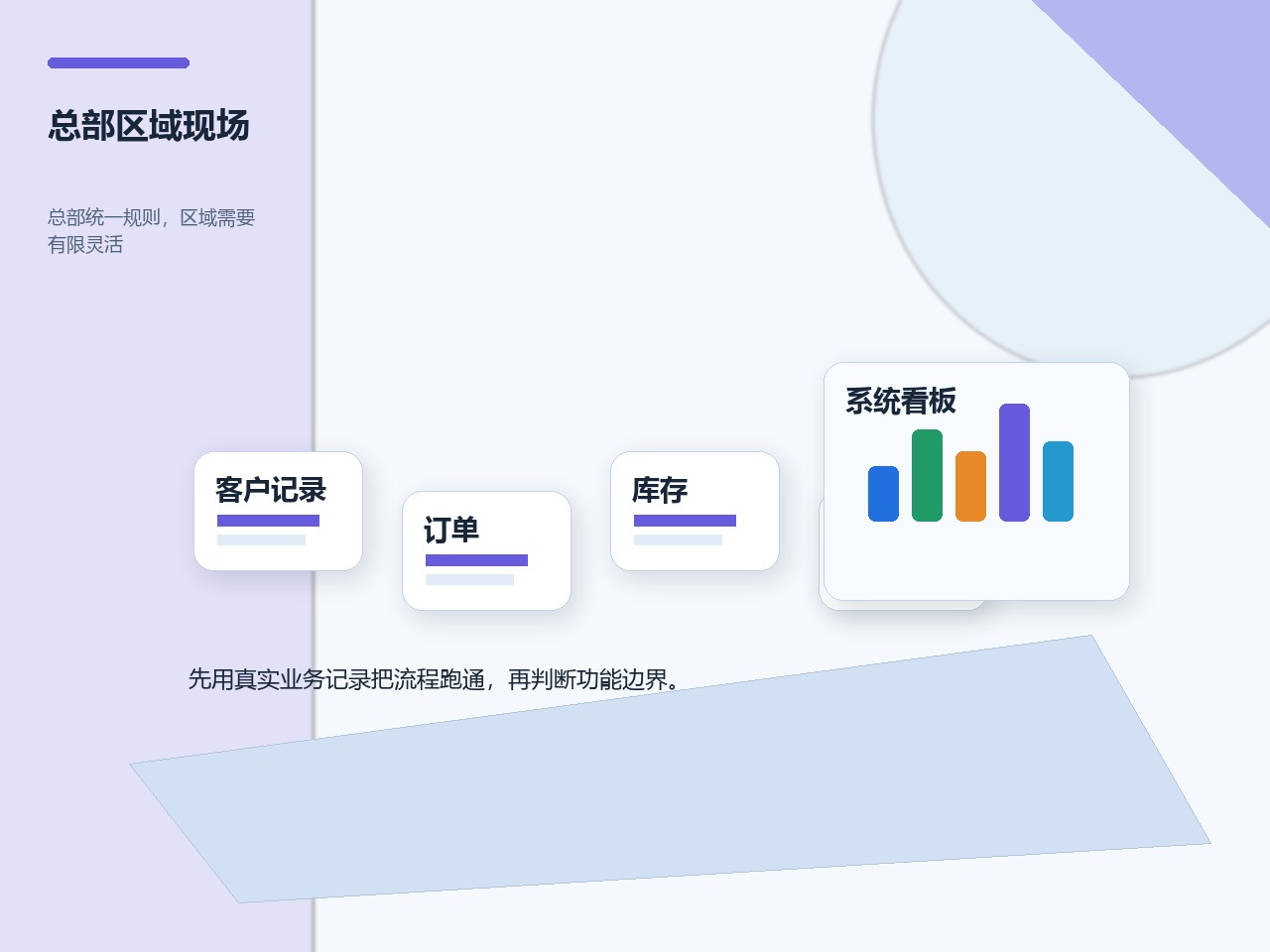Click the blue bar in 系统看板 chart
The width and height of the screenshot is (1270, 952).
883,494
